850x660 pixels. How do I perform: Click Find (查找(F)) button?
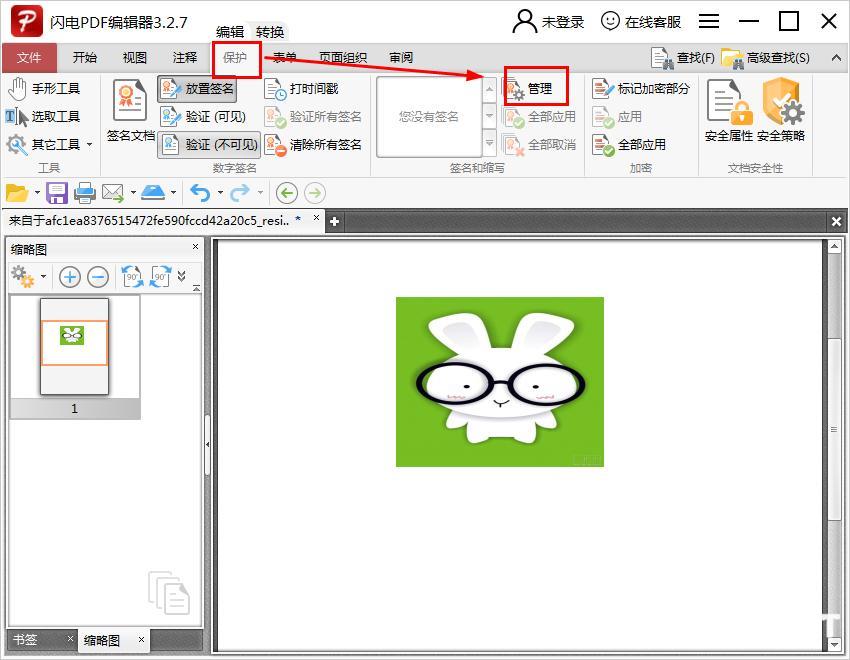(683, 57)
